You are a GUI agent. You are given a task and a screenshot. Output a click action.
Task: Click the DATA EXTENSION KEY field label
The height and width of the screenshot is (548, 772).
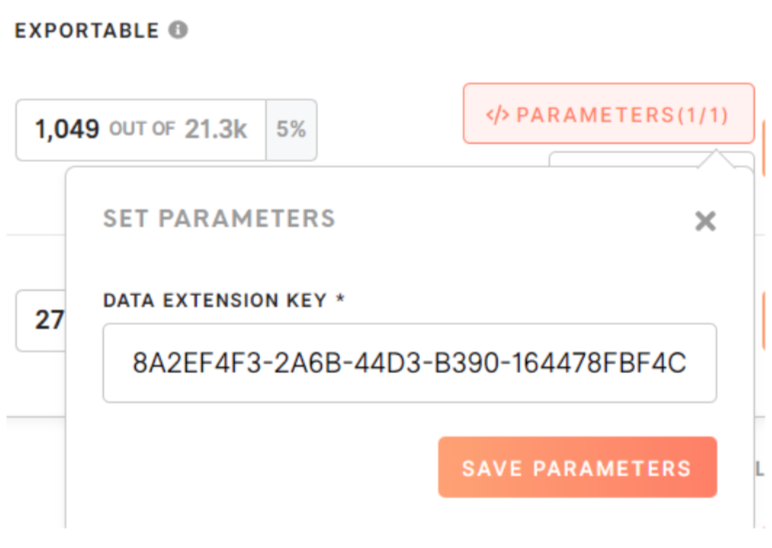click(214, 300)
